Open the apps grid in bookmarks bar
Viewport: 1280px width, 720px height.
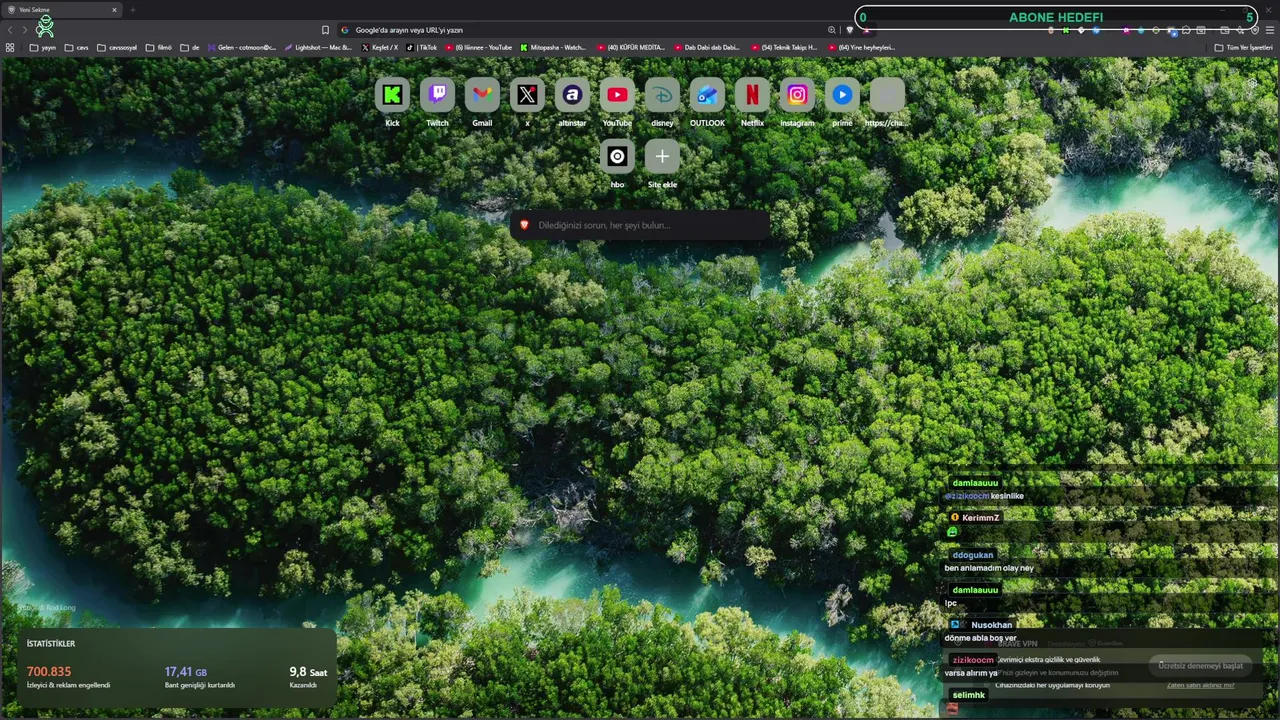pos(10,47)
